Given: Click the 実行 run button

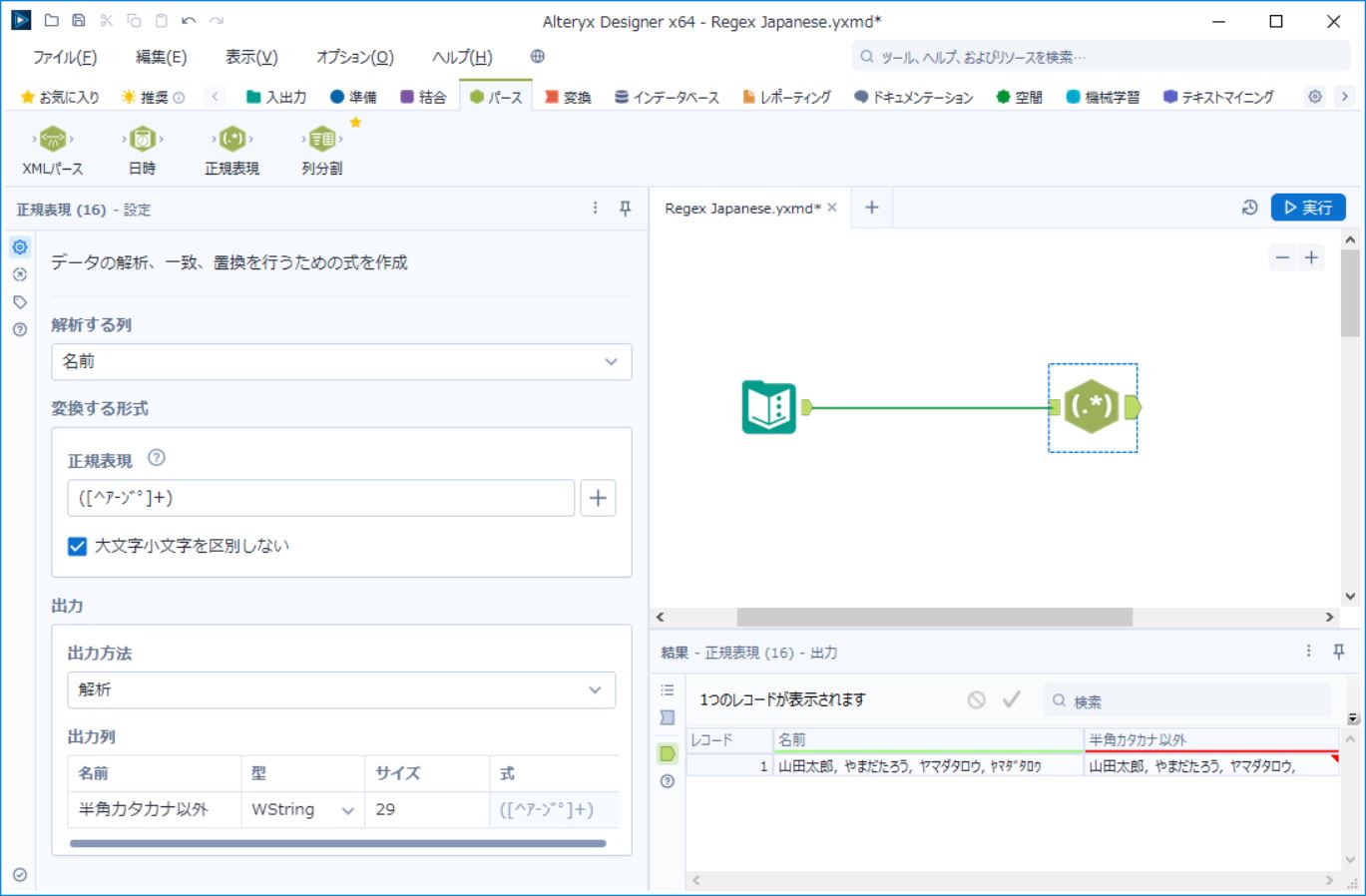Looking at the screenshot, I should pyautogui.click(x=1308, y=208).
